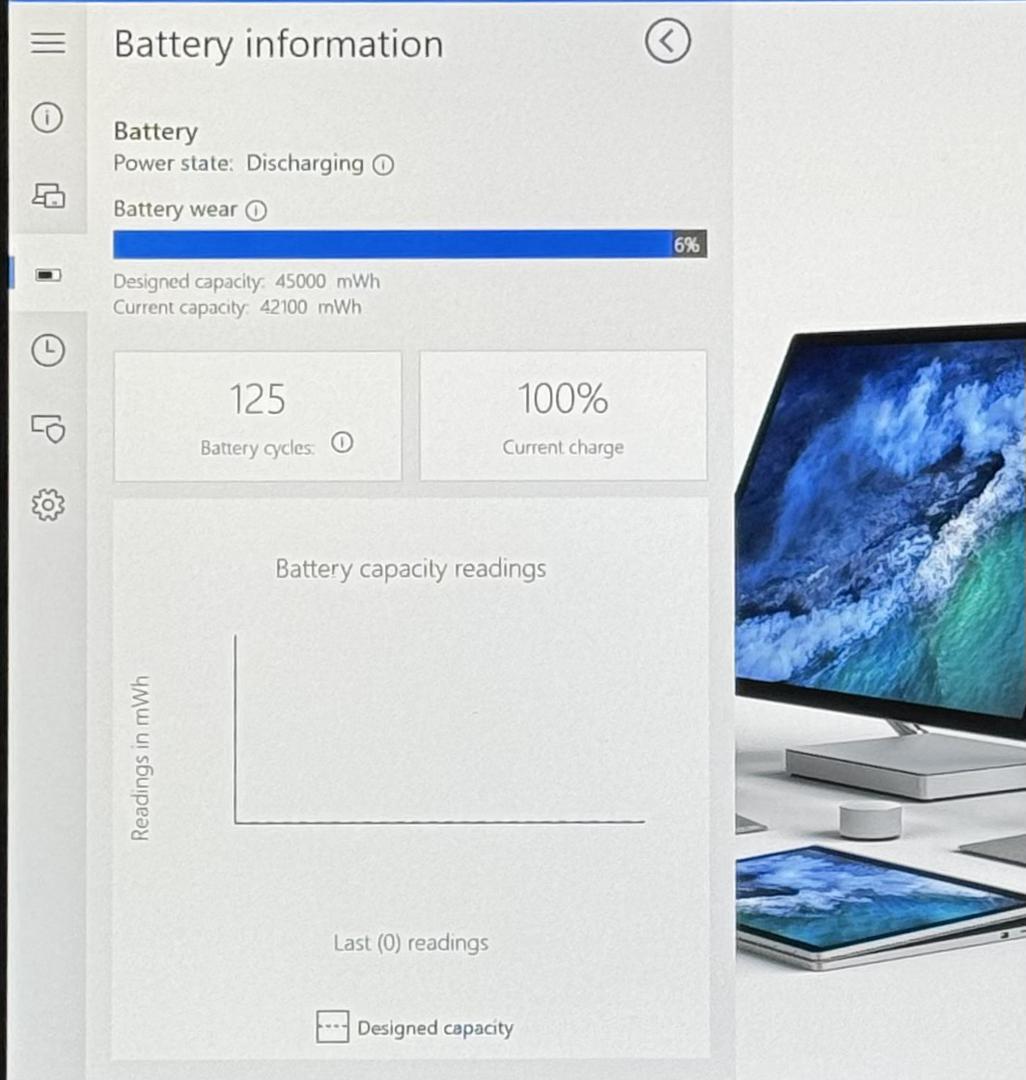Viewport: 1026px width, 1080px height.
Task: Click the Surface Dial puck image
Action: [x=869, y=819]
